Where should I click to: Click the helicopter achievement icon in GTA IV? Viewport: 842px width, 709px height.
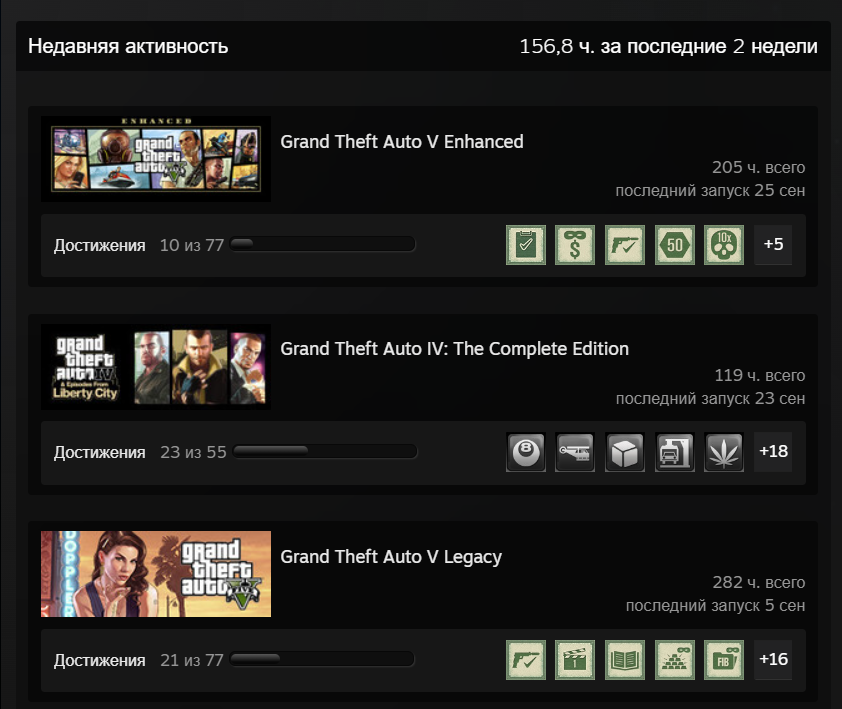pos(575,452)
